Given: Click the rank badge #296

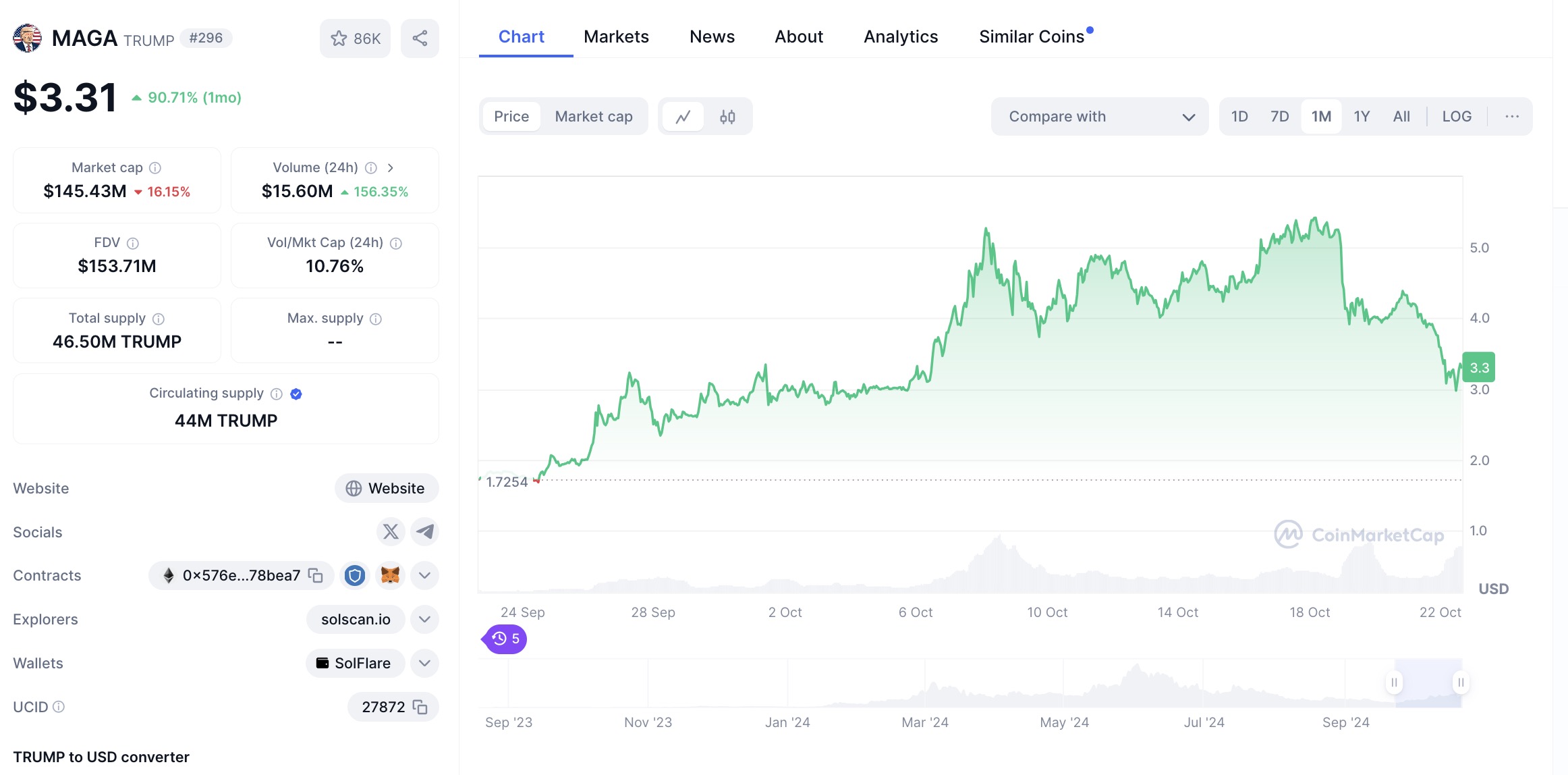Looking at the screenshot, I should pyautogui.click(x=206, y=38).
